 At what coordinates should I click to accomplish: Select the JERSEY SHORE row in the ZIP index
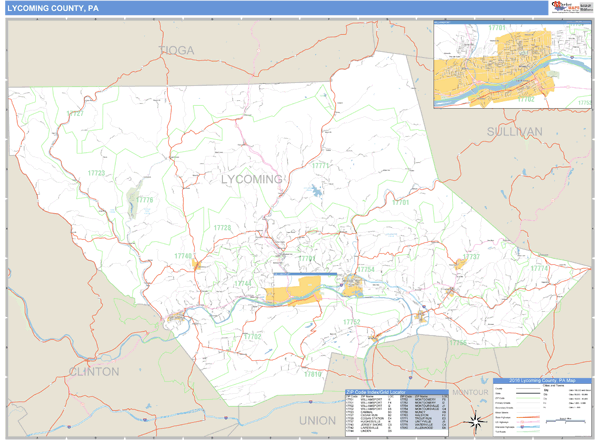click(x=369, y=425)
